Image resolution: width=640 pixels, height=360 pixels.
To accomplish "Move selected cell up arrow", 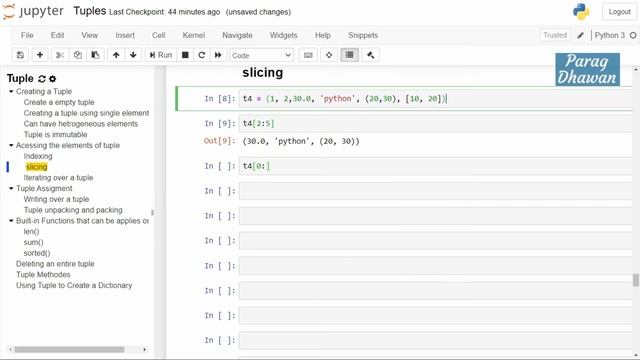I will point(116,55).
